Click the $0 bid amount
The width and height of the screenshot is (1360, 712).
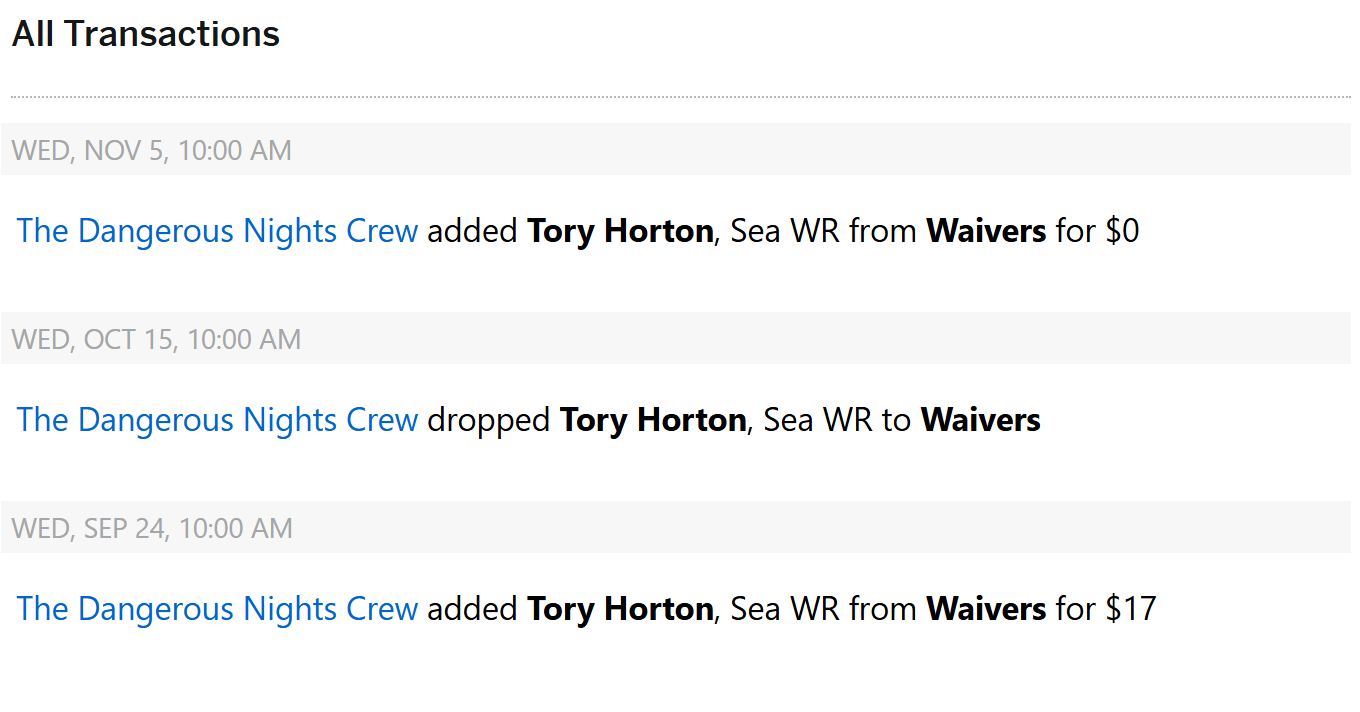(1122, 231)
